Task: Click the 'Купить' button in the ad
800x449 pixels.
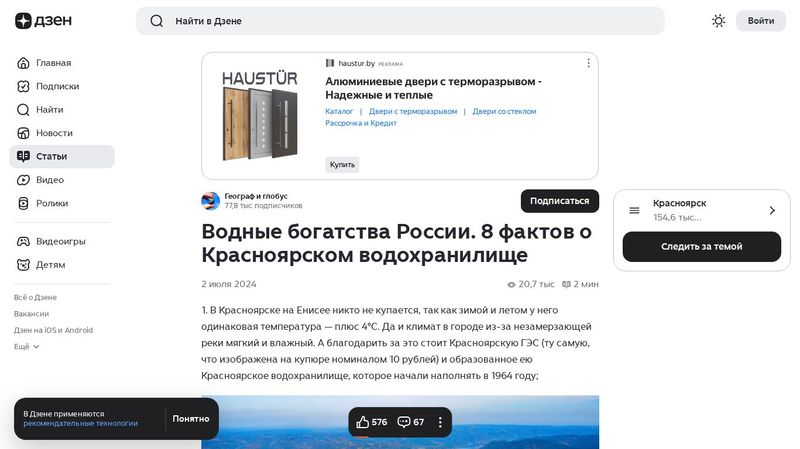Action: 342,165
